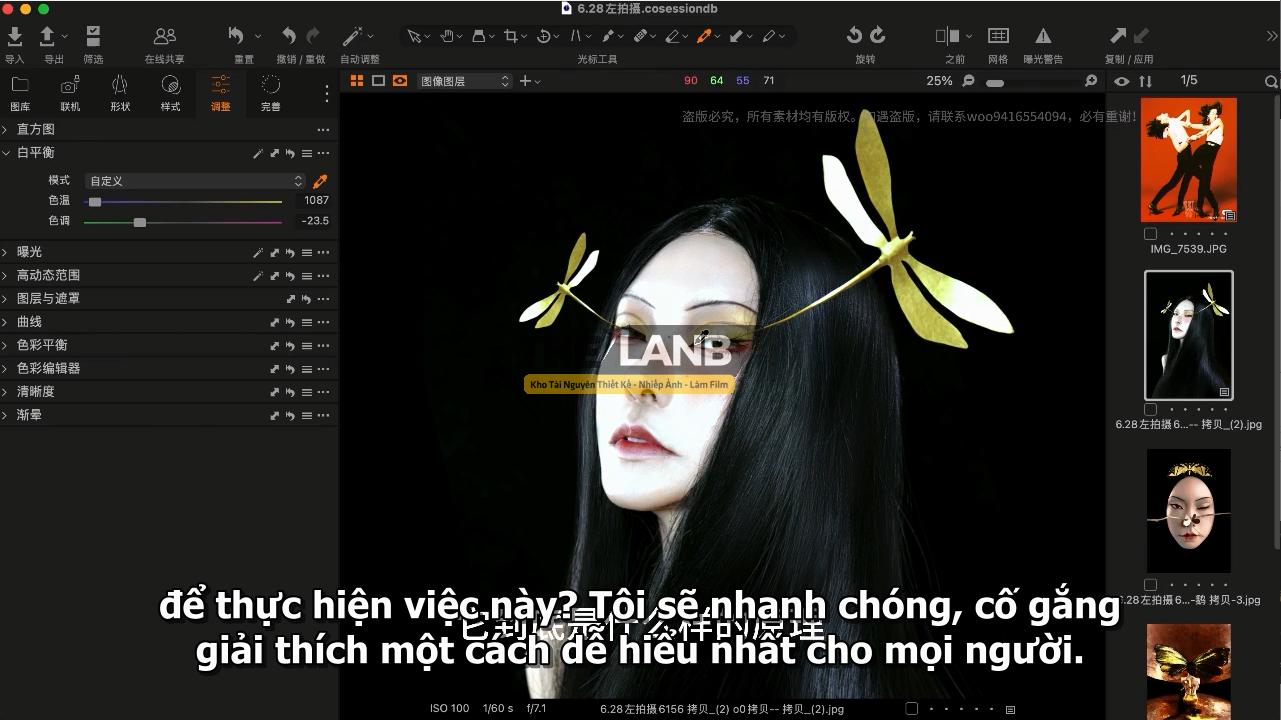Select the golden mask face thumbnail
Viewport: 1281px width, 720px height.
[x=1188, y=511]
